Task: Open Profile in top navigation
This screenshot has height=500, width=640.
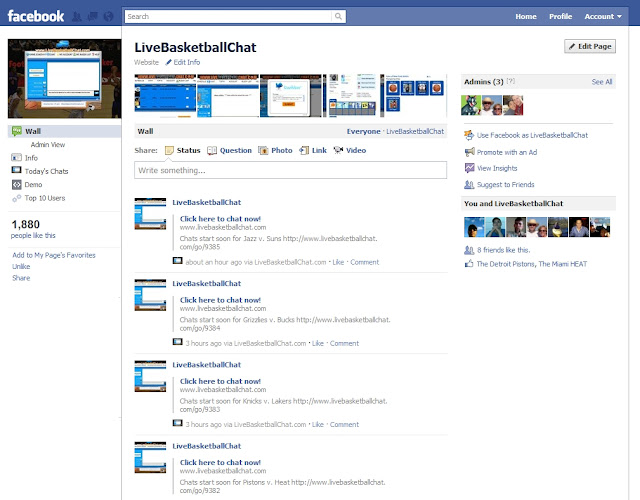Action: point(560,16)
